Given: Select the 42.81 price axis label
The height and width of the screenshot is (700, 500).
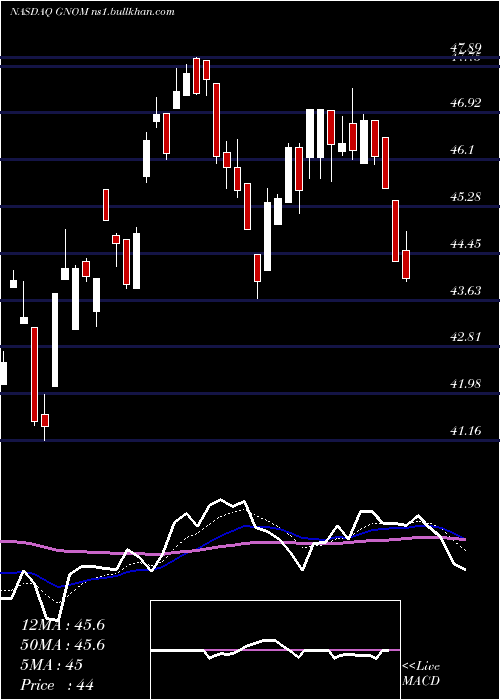Looking at the screenshot, I should [x=466, y=336].
